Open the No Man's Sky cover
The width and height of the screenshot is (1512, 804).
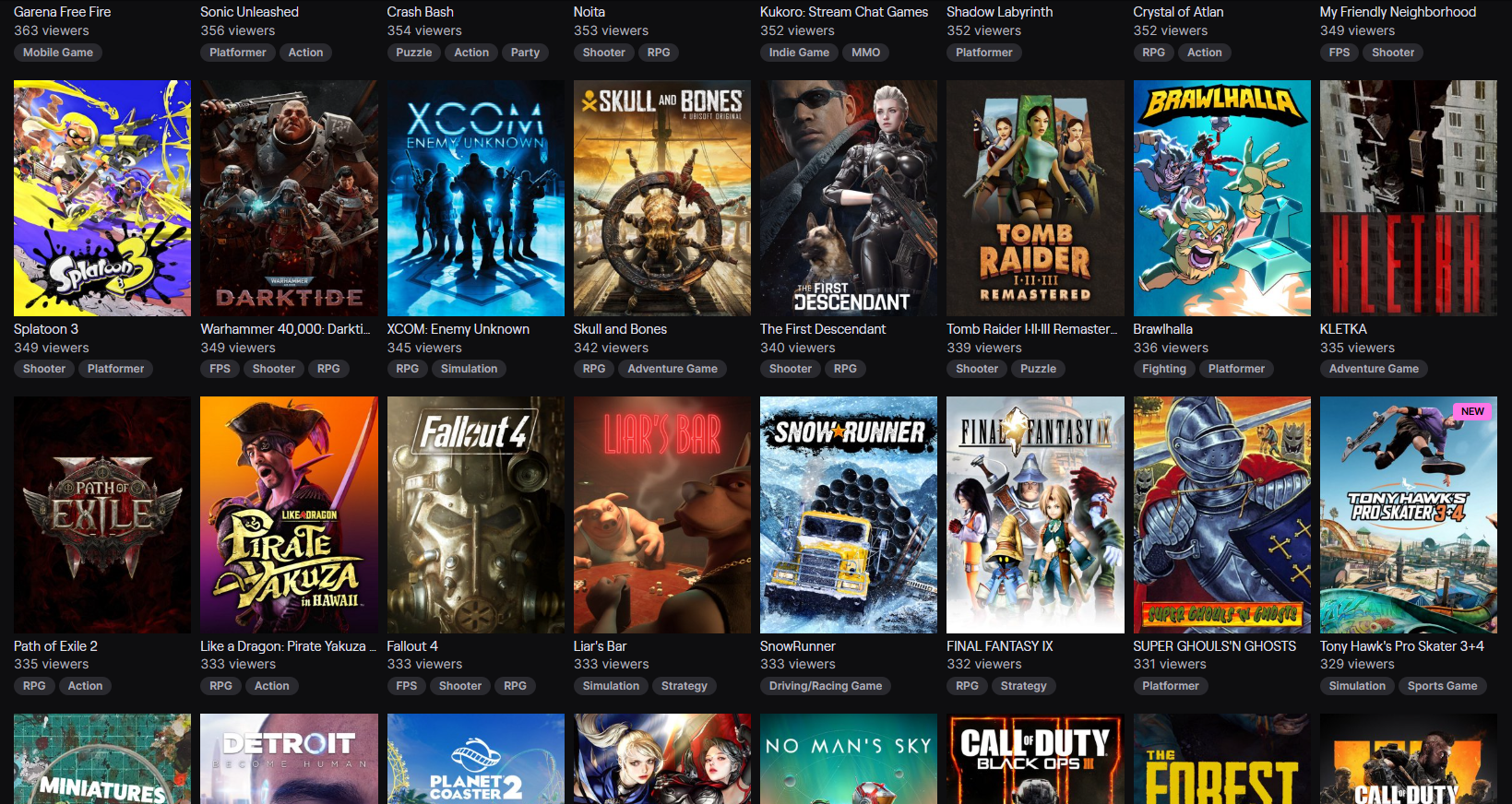pos(849,759)
